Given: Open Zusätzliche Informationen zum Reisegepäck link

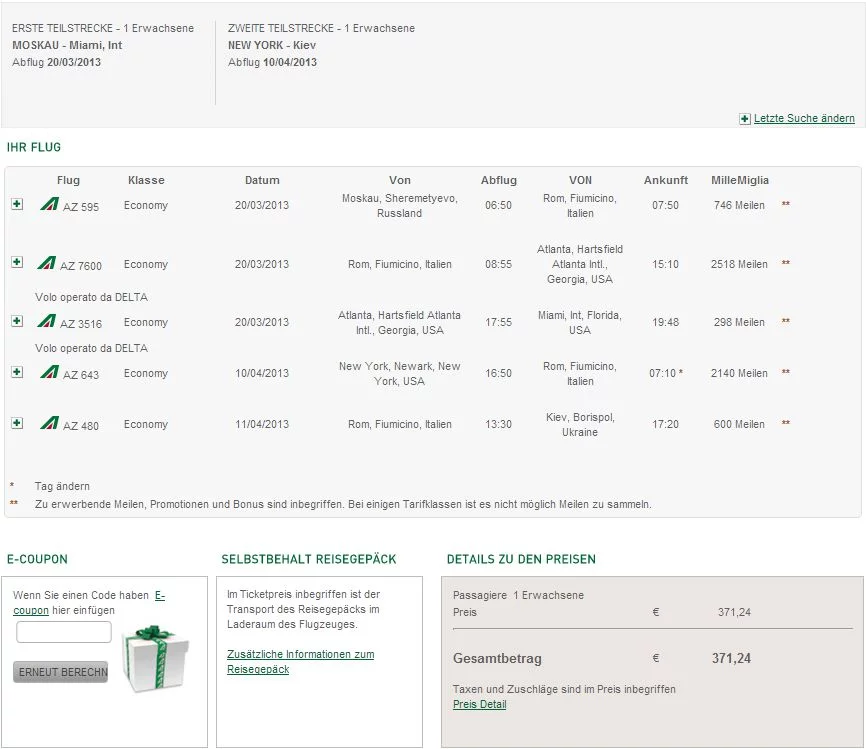Looking at the screenshot, I should [300, 661].
